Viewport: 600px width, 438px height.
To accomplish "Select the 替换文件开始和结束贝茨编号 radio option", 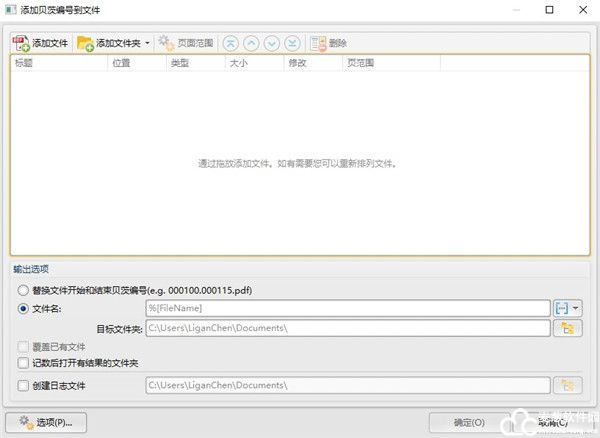I will click(24, 290).
